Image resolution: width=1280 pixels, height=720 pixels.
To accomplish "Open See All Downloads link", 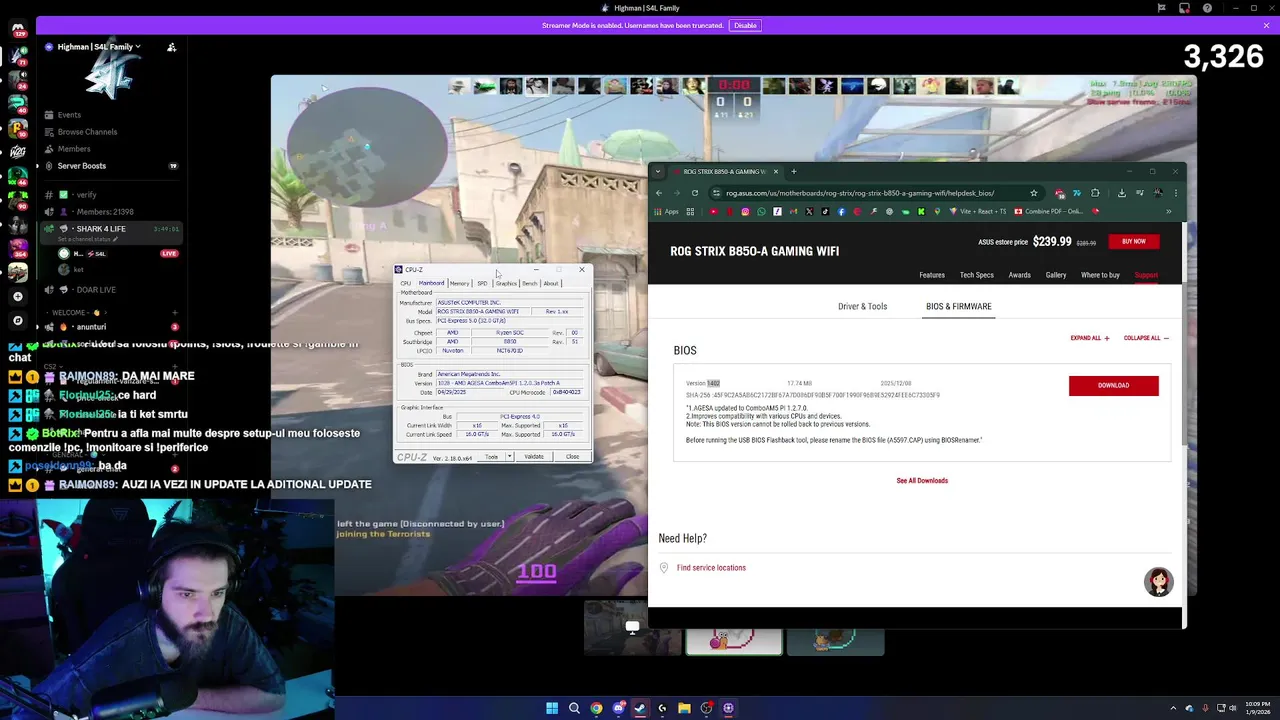I will pos(922,481).
